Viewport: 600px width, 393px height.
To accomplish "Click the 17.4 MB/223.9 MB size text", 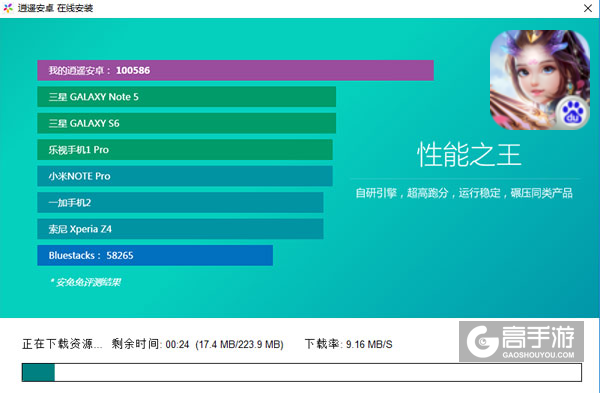I will (x=240, y=344).
